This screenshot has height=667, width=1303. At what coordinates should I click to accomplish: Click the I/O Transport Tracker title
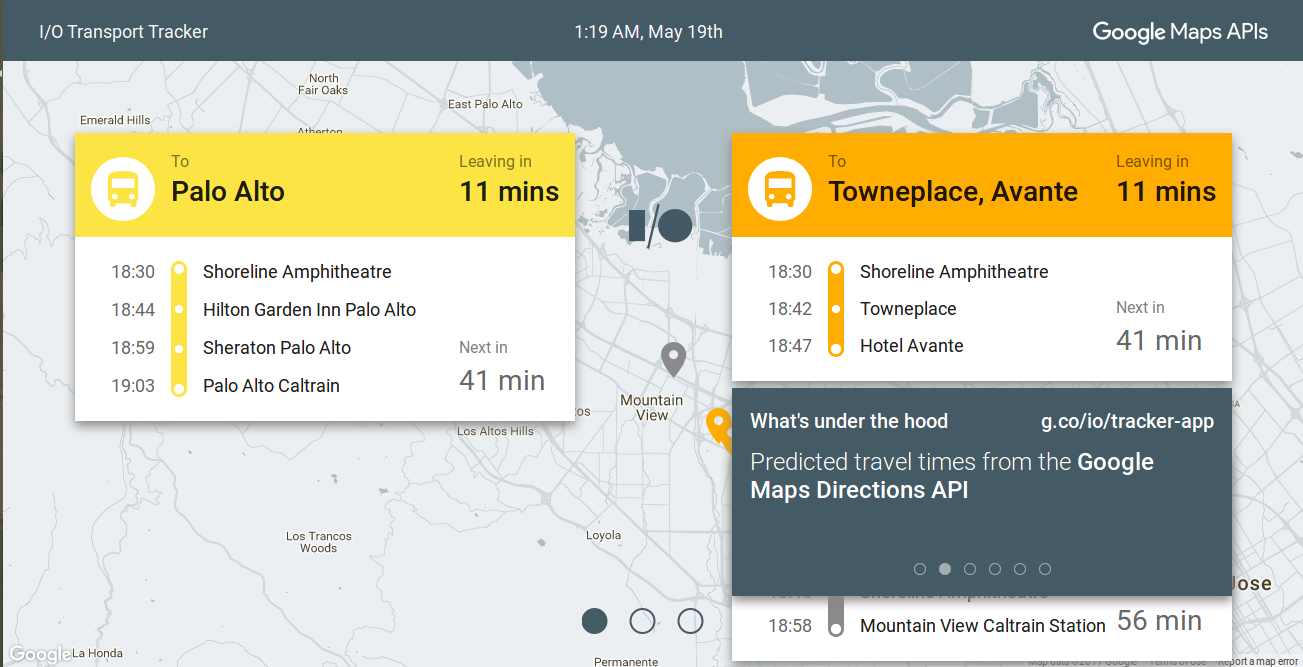click(x=123, y=32)
